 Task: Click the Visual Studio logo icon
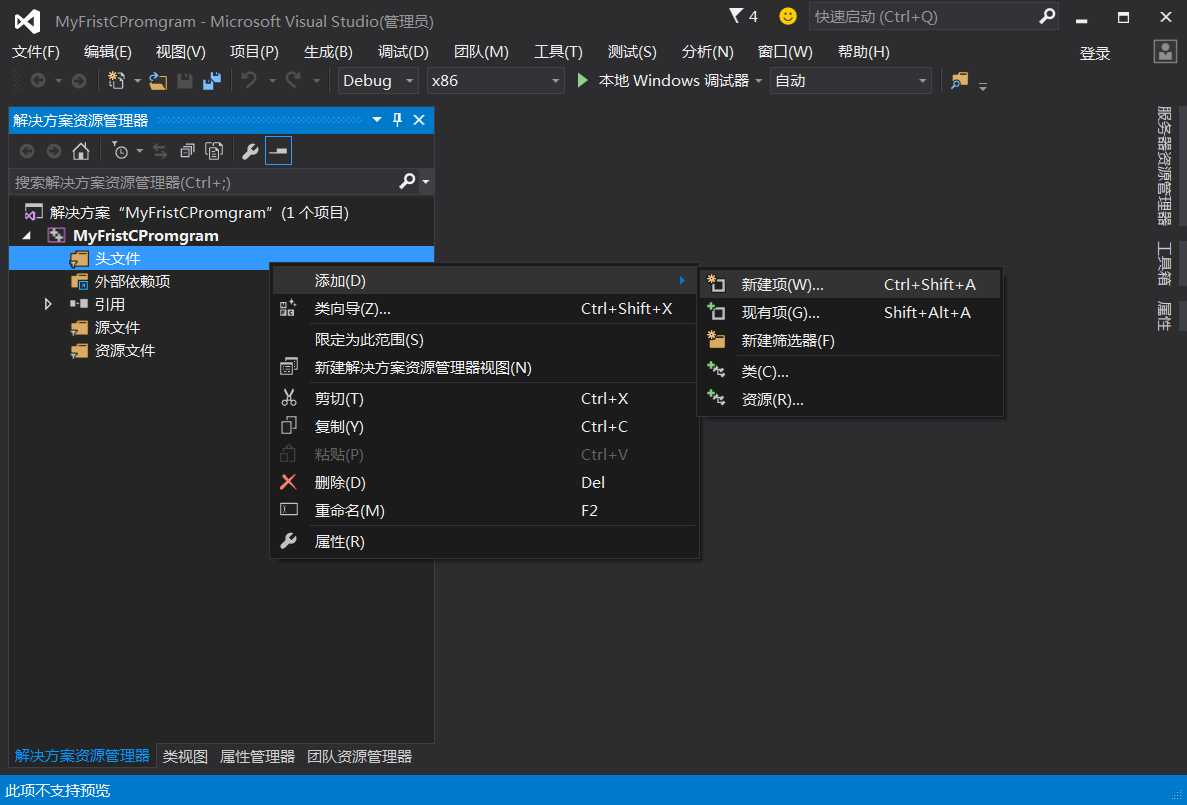pyautogui.click(x=27, y=20)
